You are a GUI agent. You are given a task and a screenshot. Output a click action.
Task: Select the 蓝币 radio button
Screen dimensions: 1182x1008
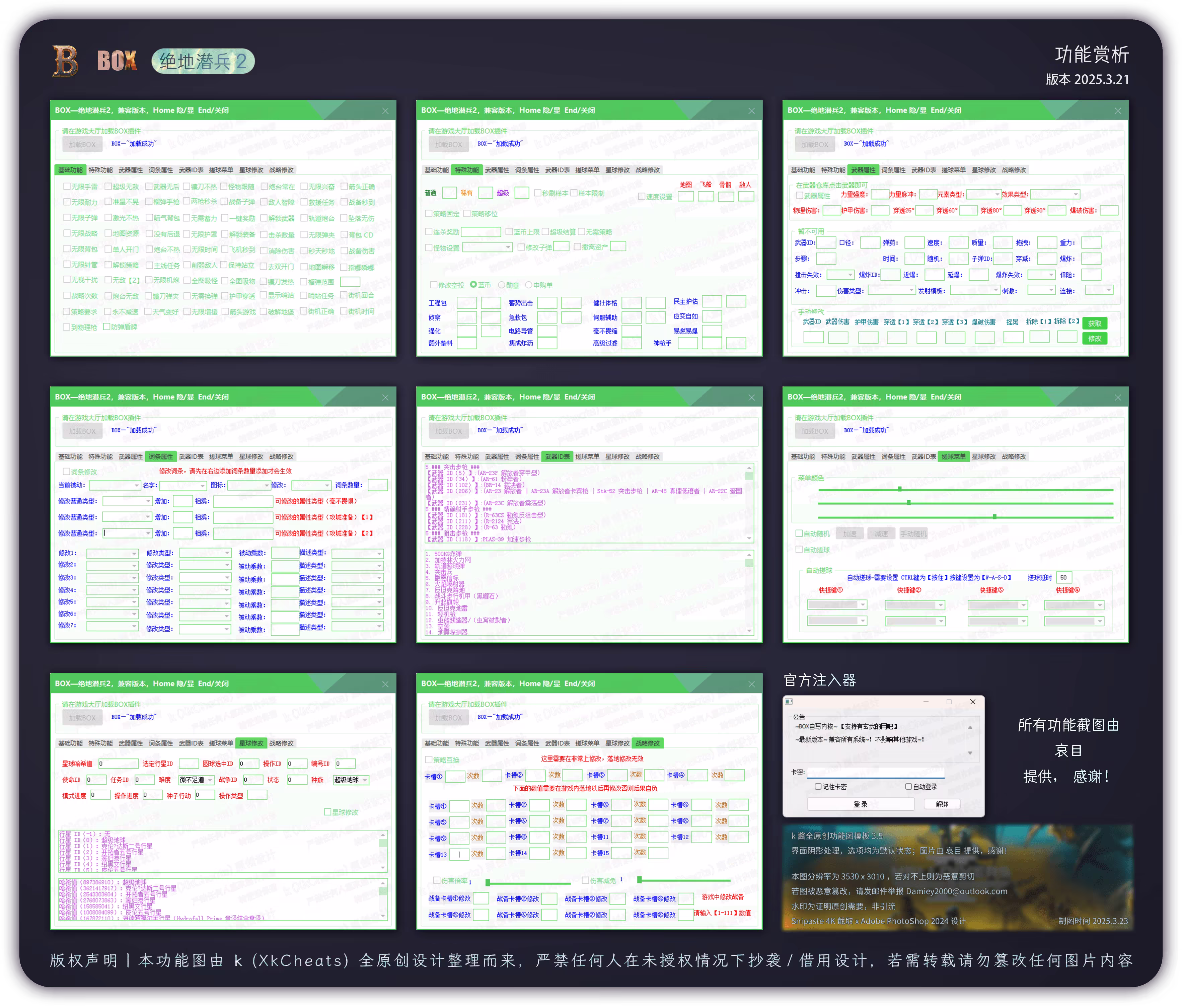coord(473,285)
